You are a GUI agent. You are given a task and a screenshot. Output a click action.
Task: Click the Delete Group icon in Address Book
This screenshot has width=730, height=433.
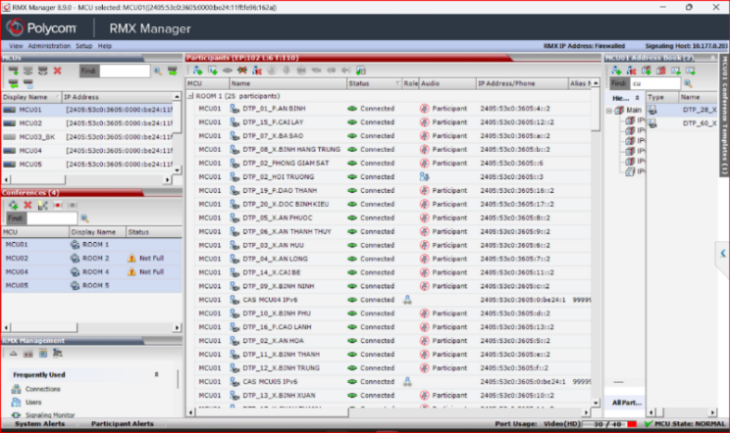point(661,70)
